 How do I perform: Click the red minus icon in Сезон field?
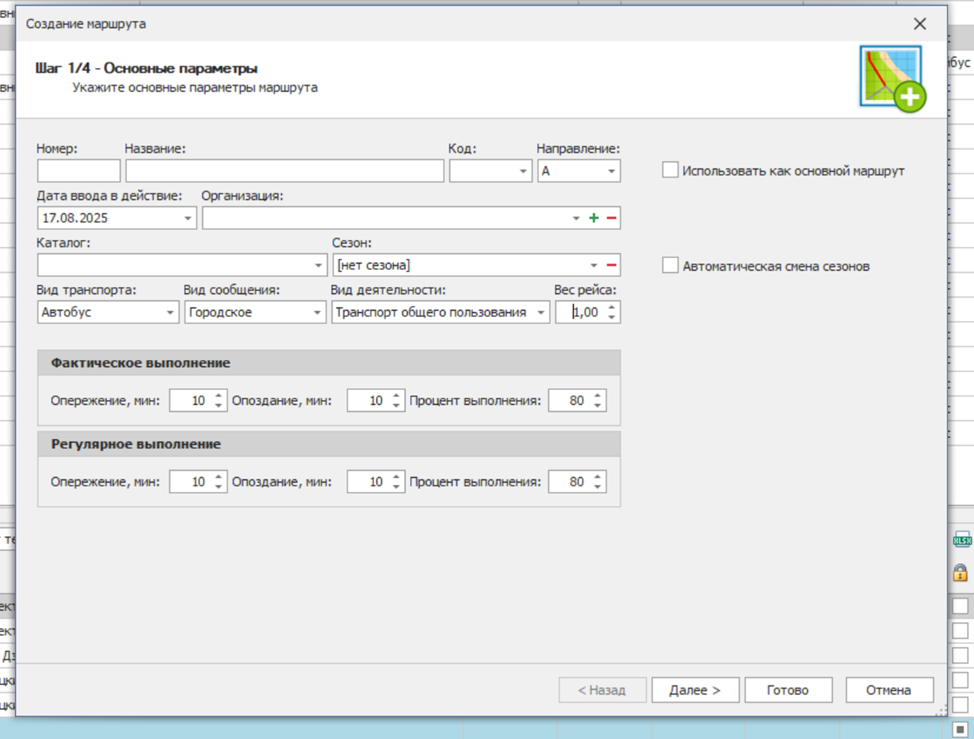tap(611, 265)
